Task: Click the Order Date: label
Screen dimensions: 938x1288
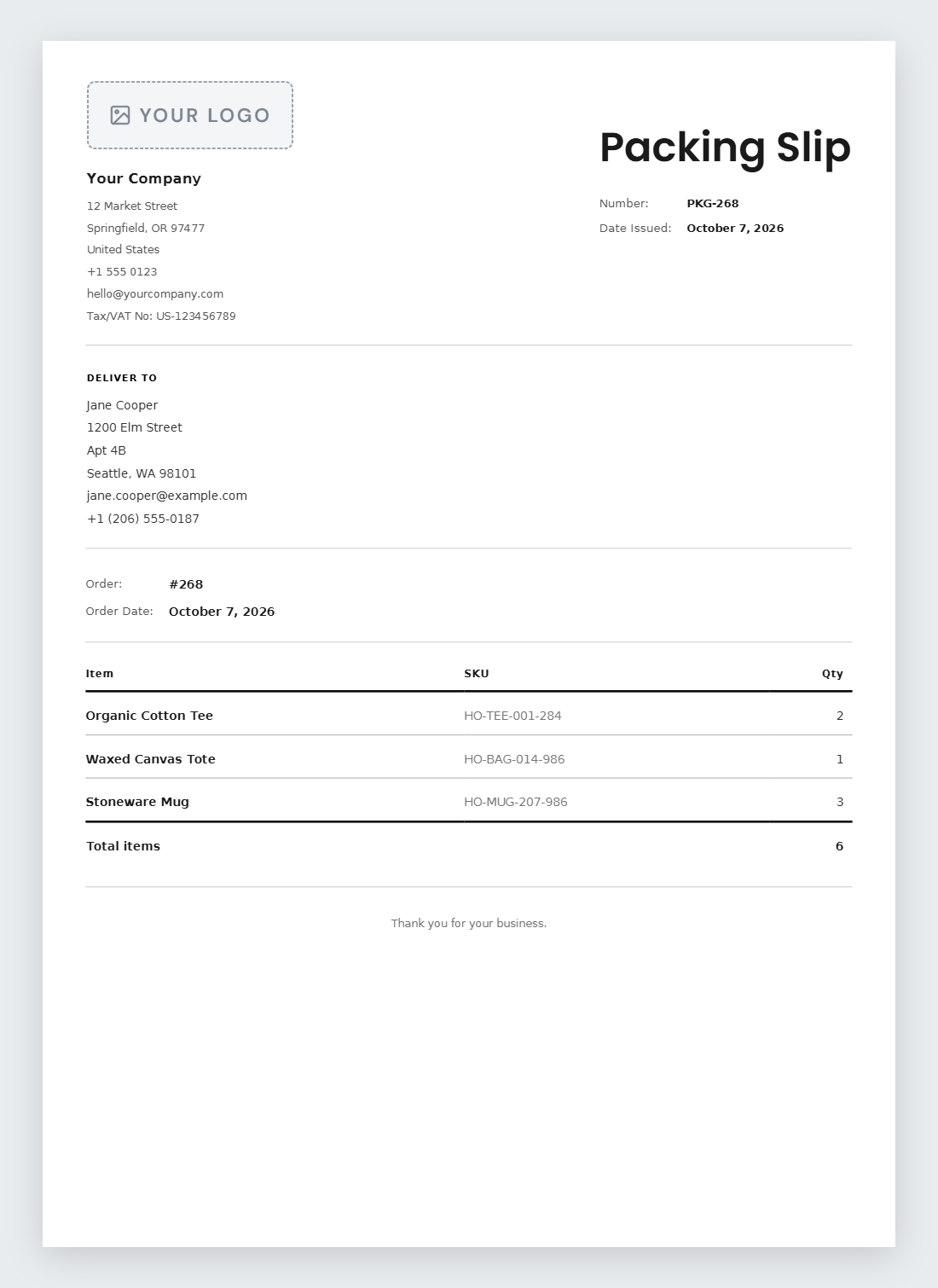Action: 119,612
